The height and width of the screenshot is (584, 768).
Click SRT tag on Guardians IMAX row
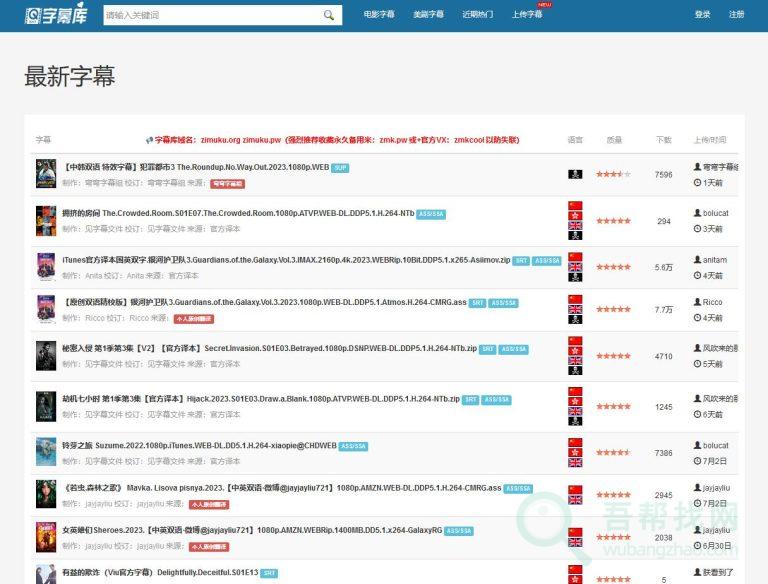(521, 260)
